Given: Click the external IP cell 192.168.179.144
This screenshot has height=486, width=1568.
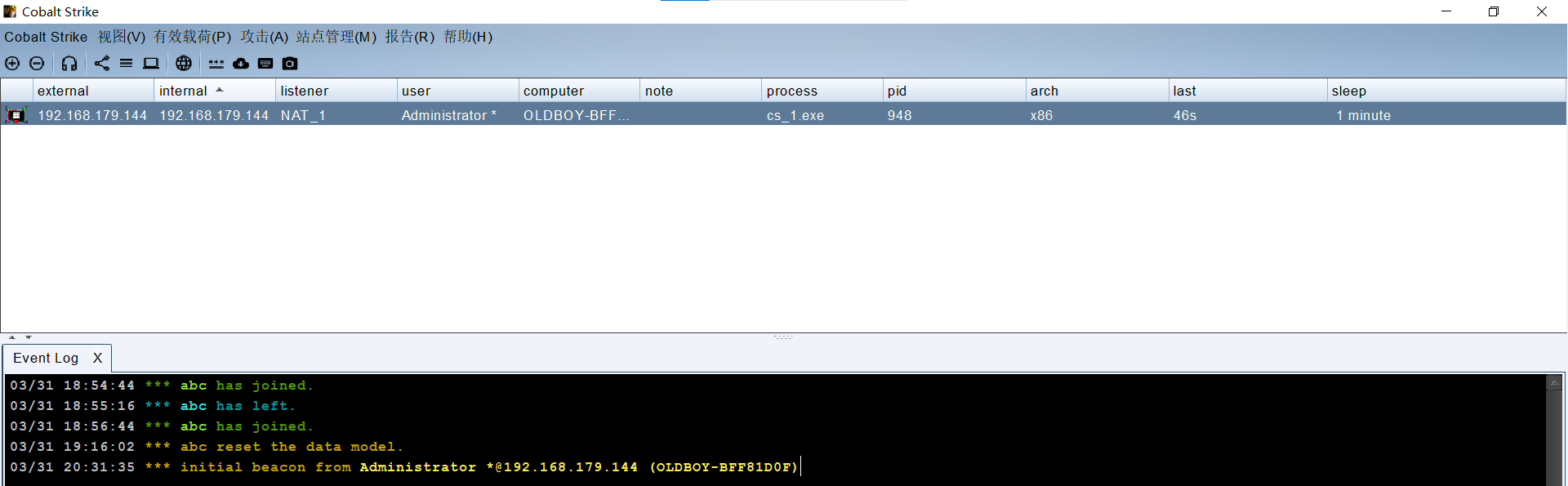Looking at the screenshot, I should [92, 115].
